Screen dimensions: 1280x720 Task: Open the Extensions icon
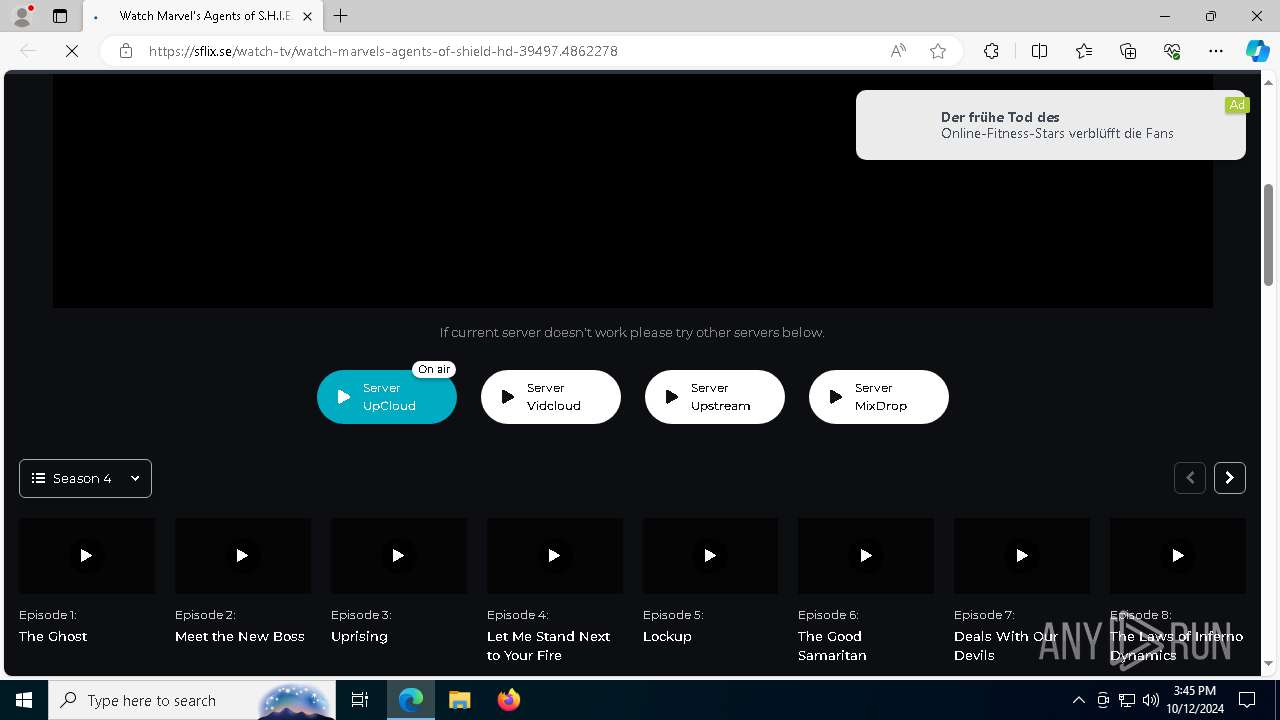pyautogui.click(x=991, y=51)
